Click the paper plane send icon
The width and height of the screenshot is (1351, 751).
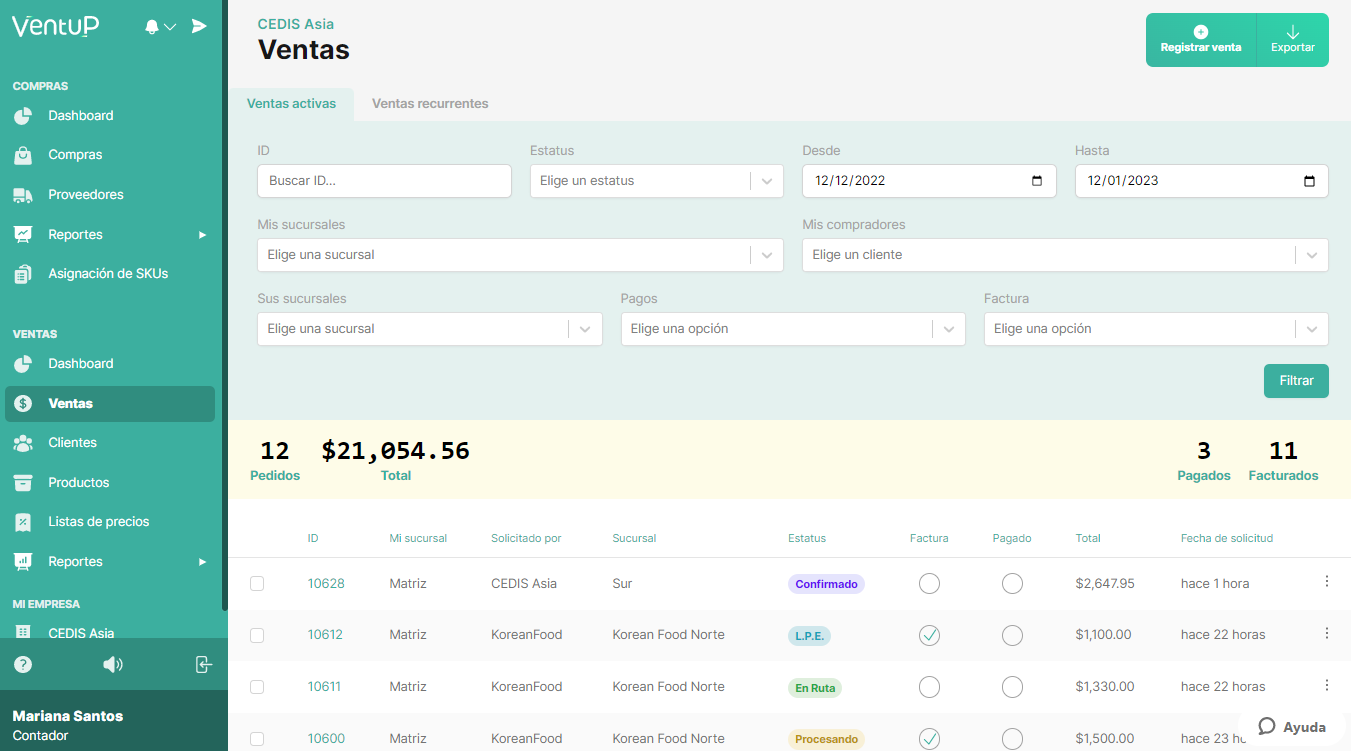click(x=199, y=26)
